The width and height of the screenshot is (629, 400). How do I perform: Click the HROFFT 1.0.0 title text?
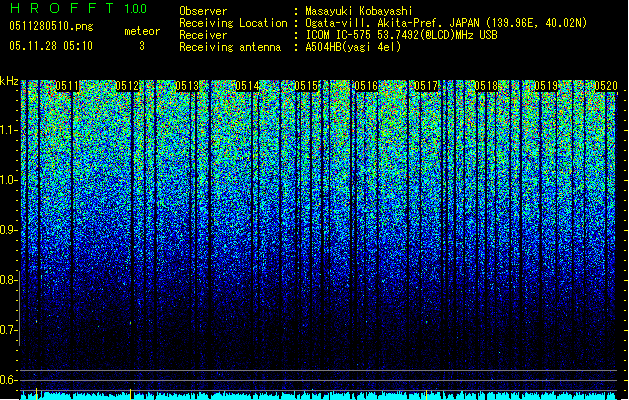[x=78, y=8]
